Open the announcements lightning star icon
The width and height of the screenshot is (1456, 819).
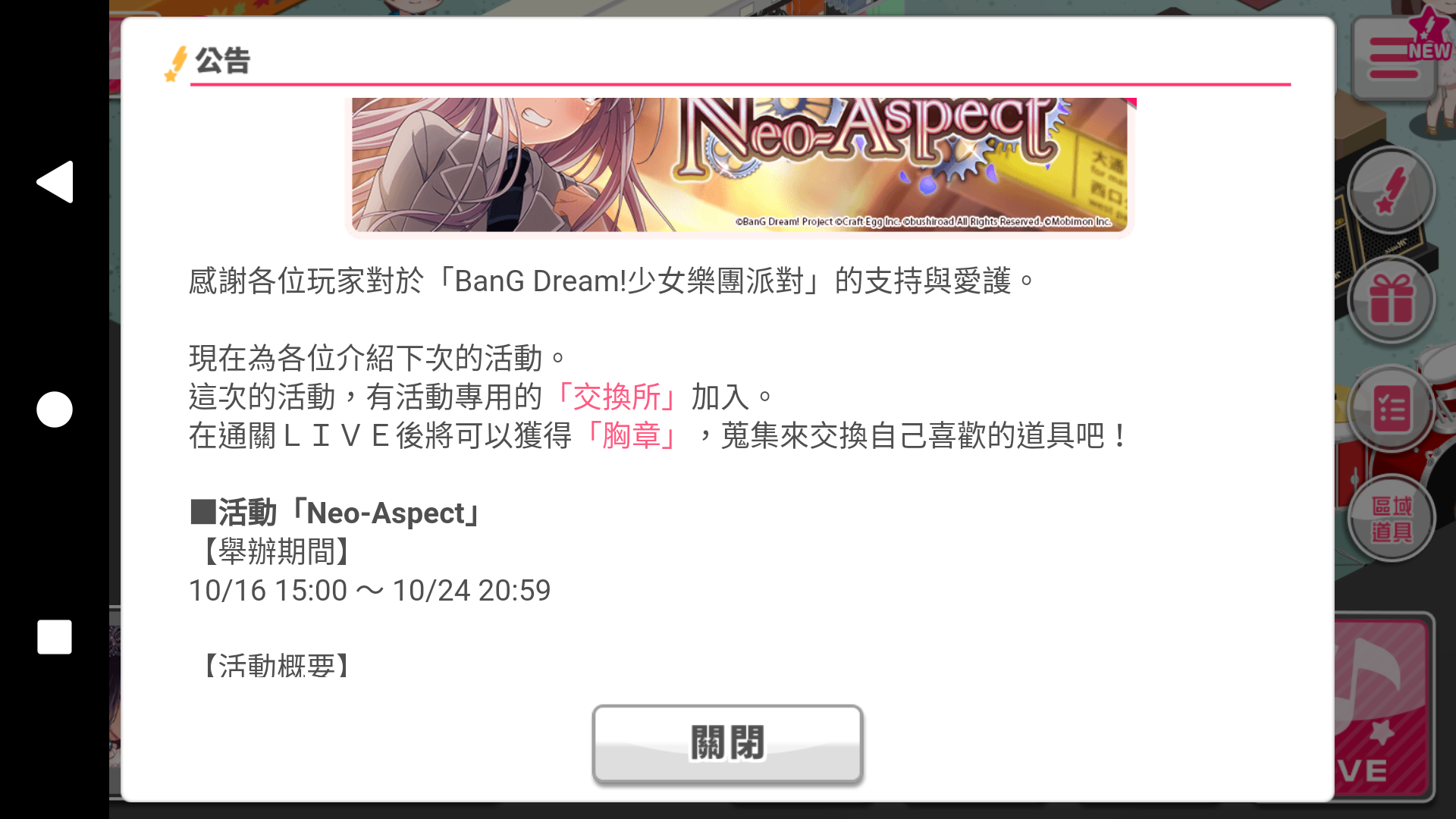(x=1391, y=191)
